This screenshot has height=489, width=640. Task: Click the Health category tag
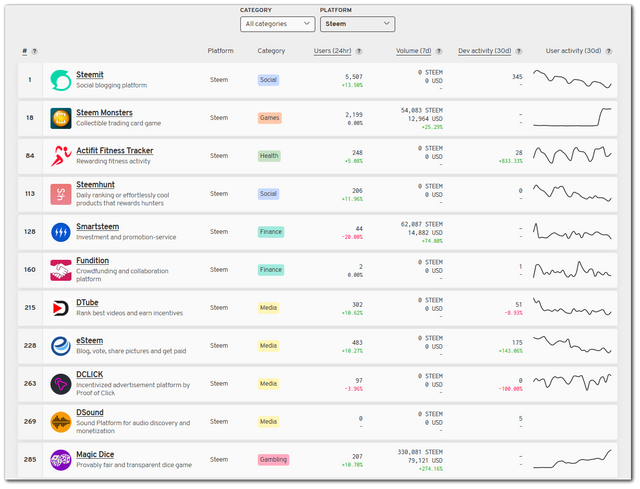(269, 156)
